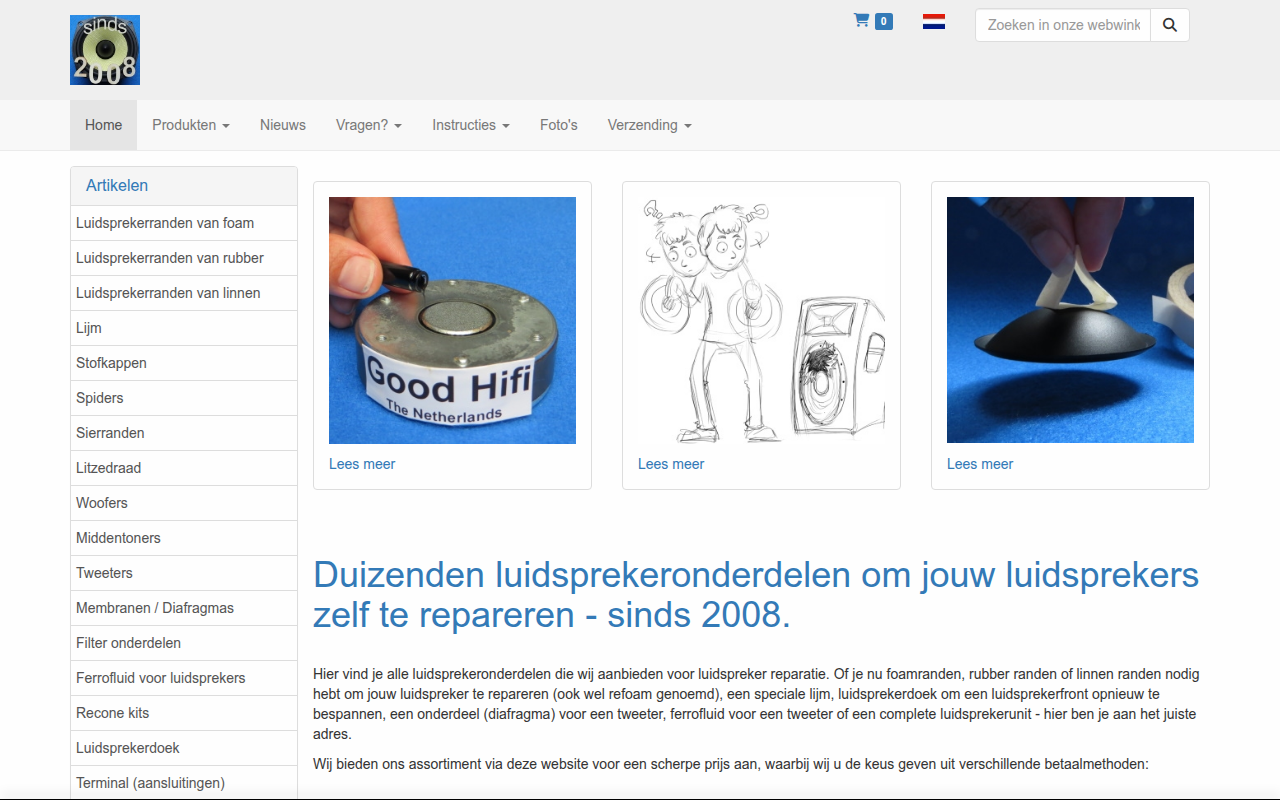Select the Lijm category
The width and height of the screenshot is (1280, 800).
pos(184,328)
